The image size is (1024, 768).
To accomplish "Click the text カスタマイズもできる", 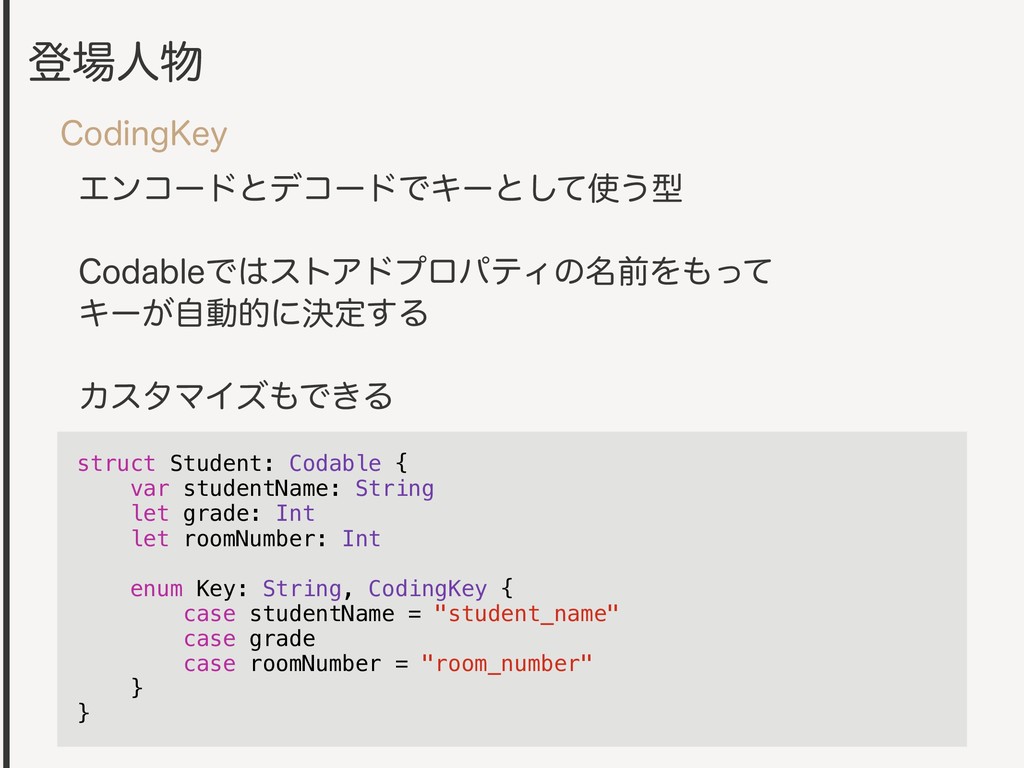I will pyautogui.click(x=236, y=396).
